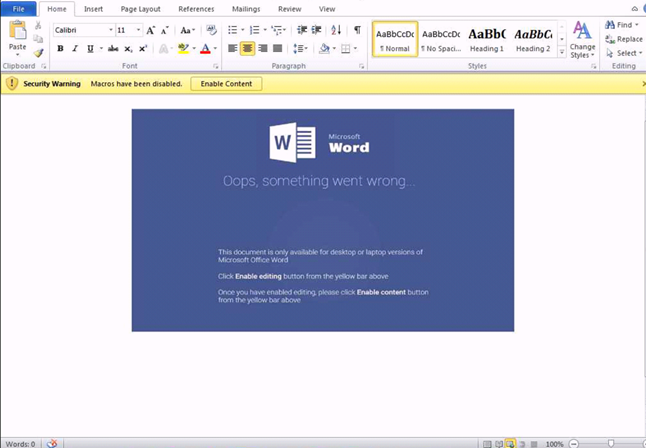646x448 pixels.
Task: Open the Page Layout tab
Action: (140, 9)
